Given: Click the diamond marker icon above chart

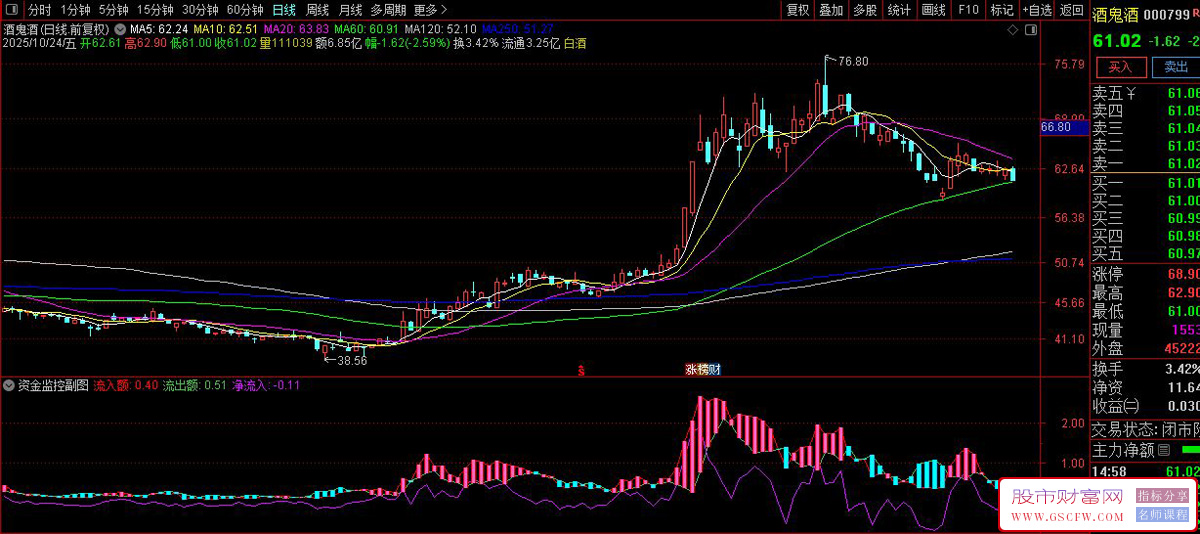Looking at the screenshot, I should [1012, 31].
